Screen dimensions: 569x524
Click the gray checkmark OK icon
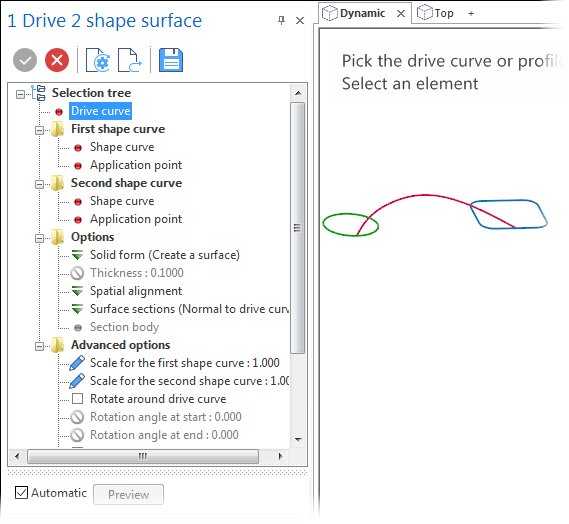(x=25, y=60)
